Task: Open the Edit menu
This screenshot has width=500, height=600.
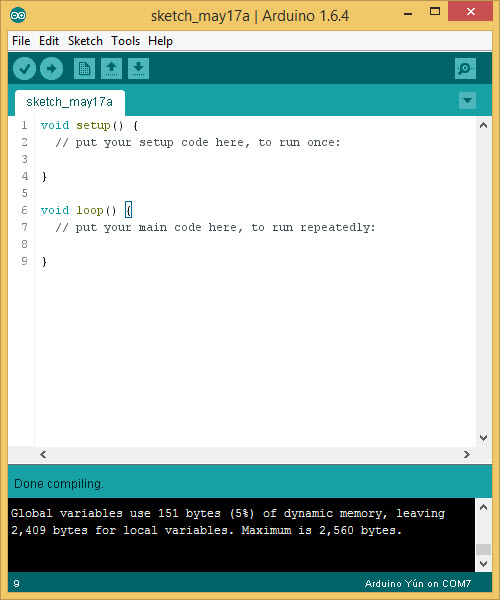Action: click(49, 41)
